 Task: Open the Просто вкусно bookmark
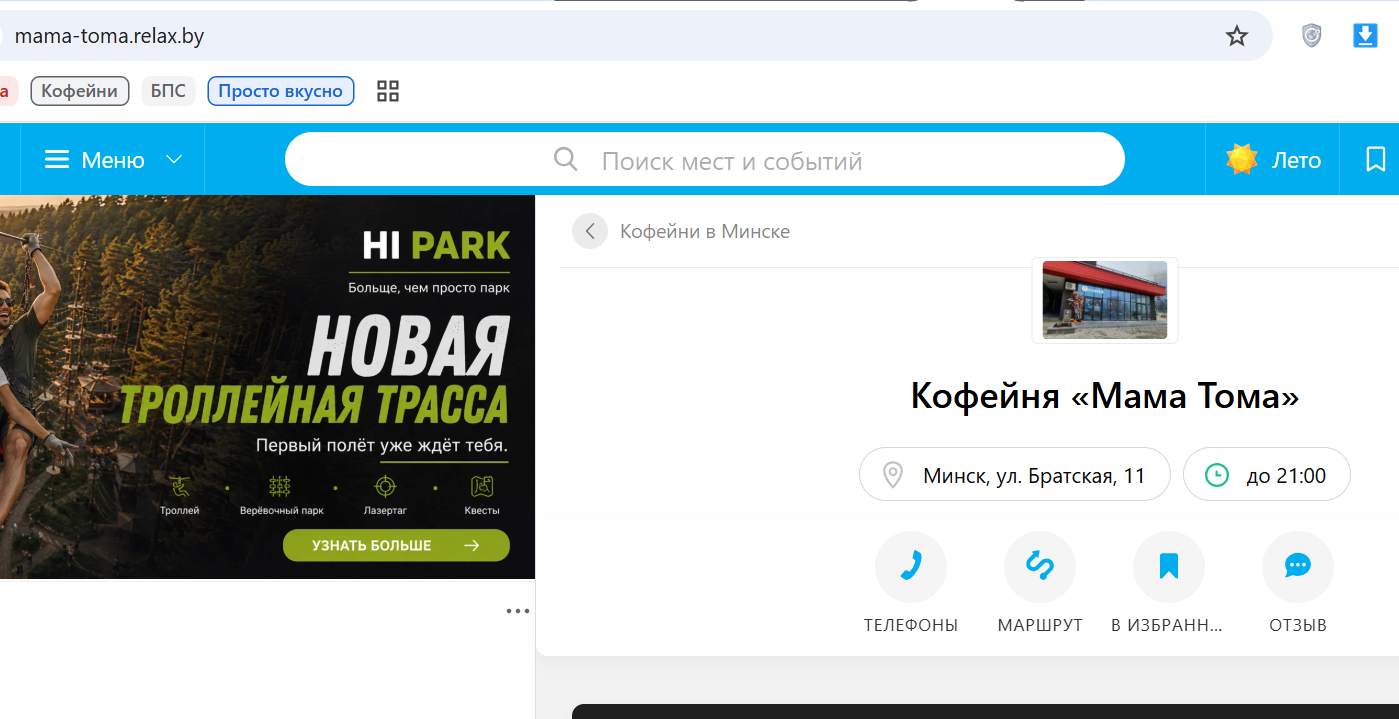click(x=280, y=91)
